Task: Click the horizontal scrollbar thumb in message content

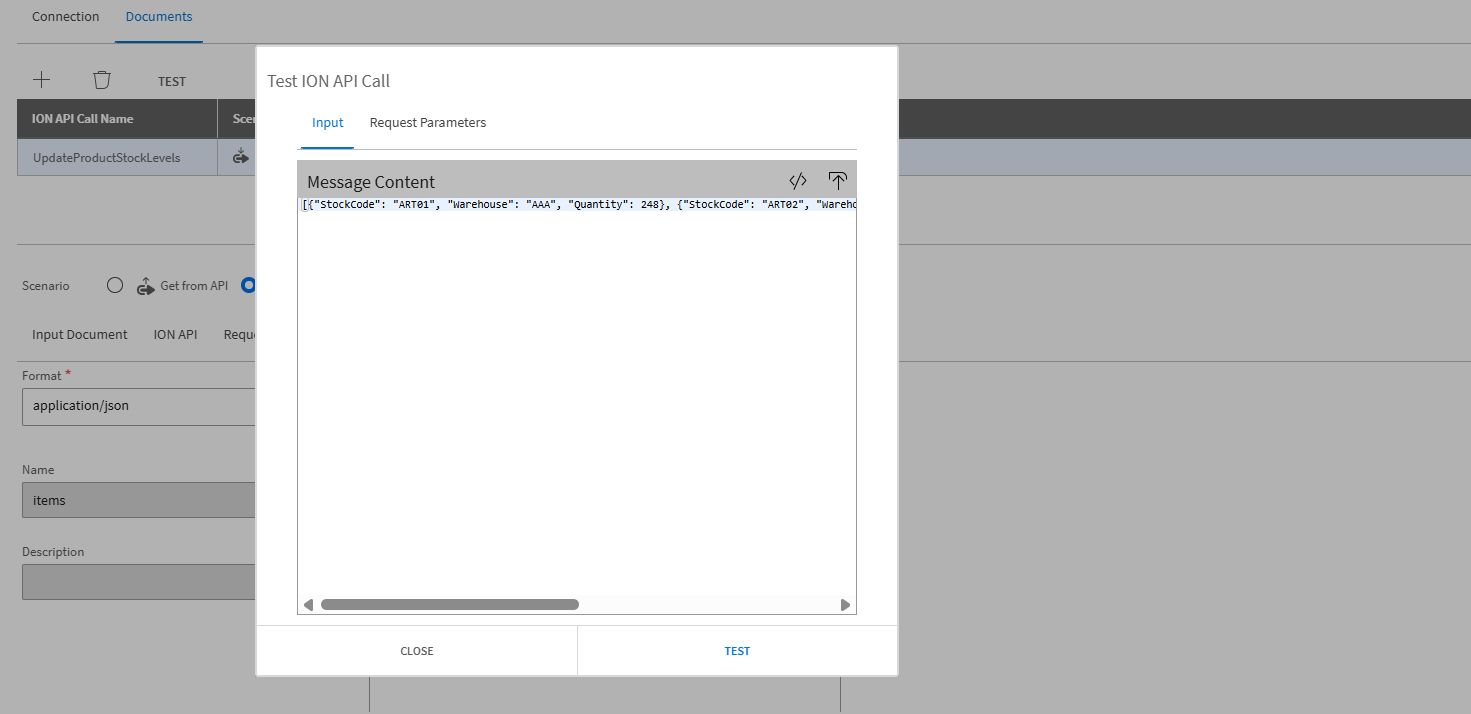Action: point(450,604)
